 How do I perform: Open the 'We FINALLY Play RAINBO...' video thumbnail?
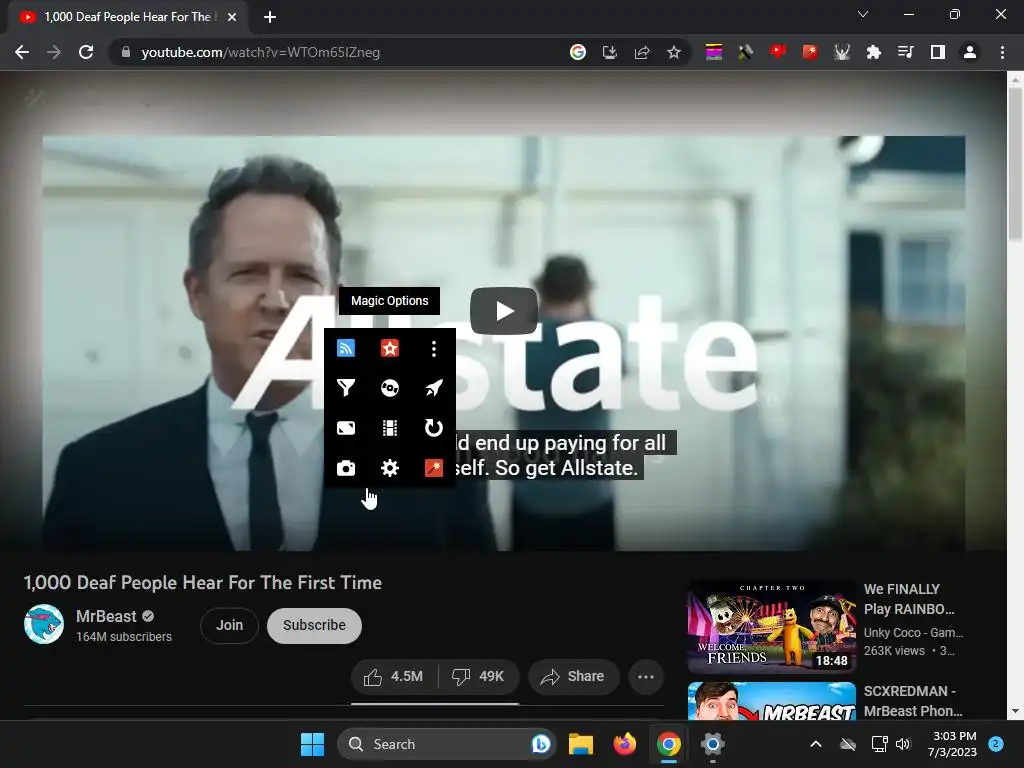[771, 626]
